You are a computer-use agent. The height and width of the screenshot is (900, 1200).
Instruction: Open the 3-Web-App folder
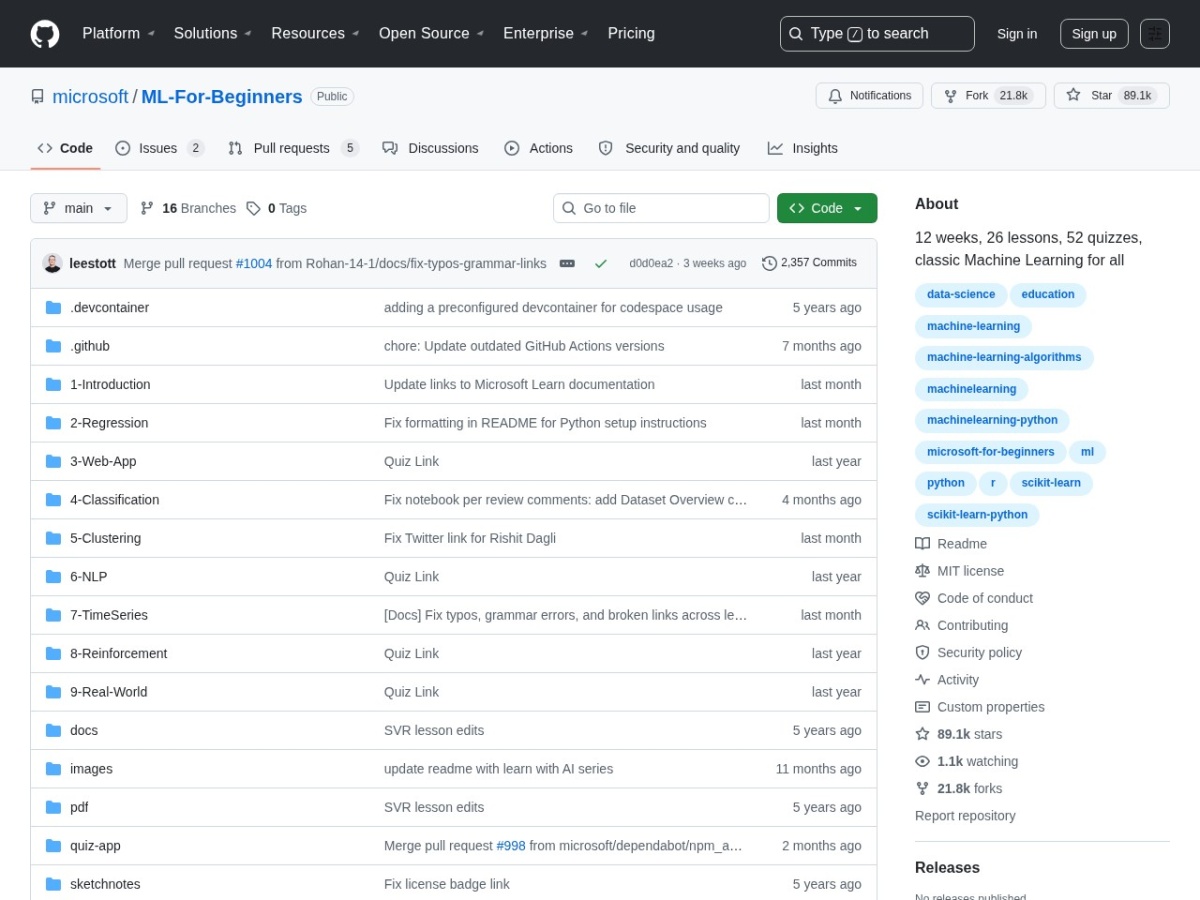[103, 461]
